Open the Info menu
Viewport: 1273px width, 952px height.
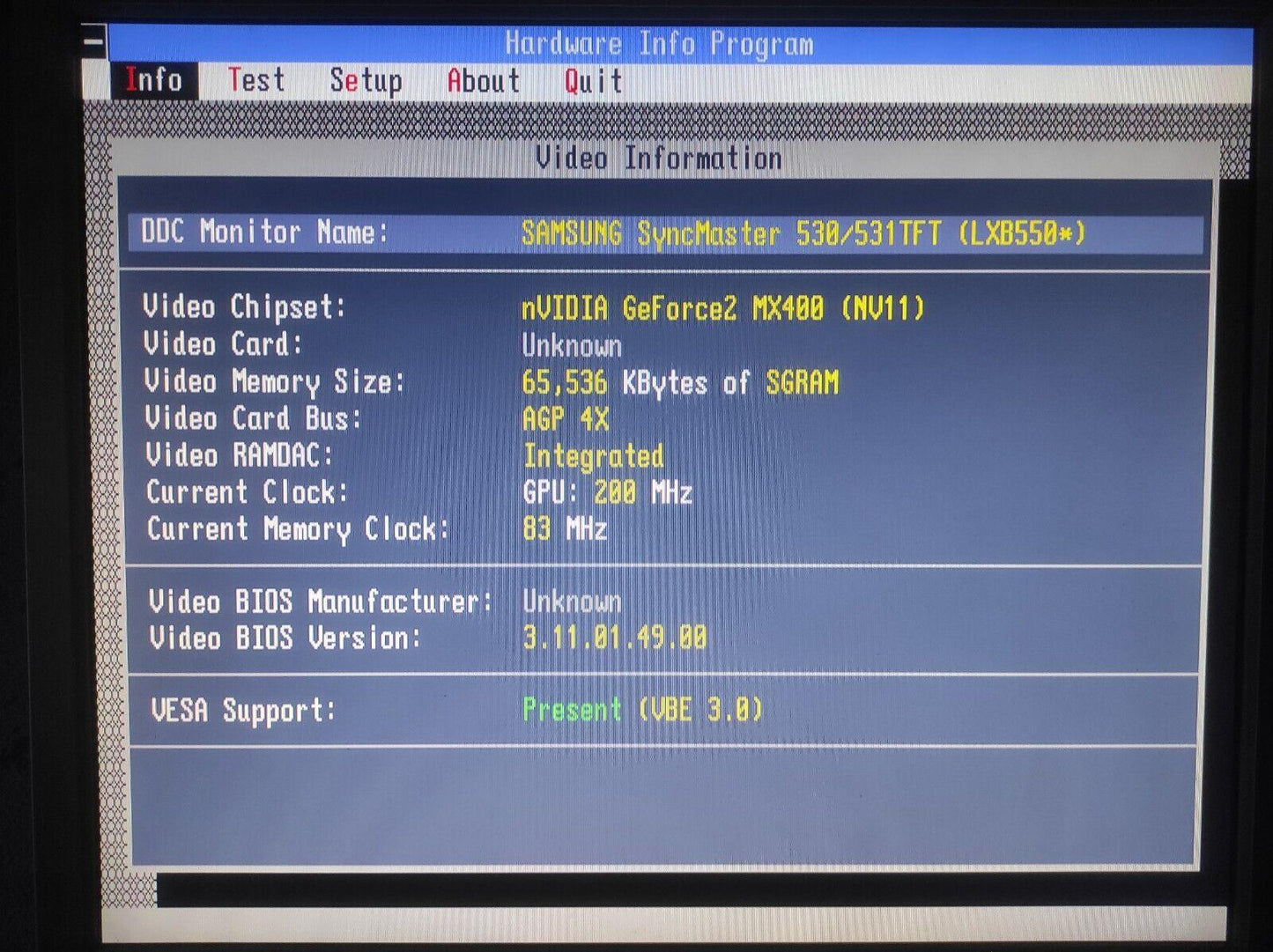(153, 81)
